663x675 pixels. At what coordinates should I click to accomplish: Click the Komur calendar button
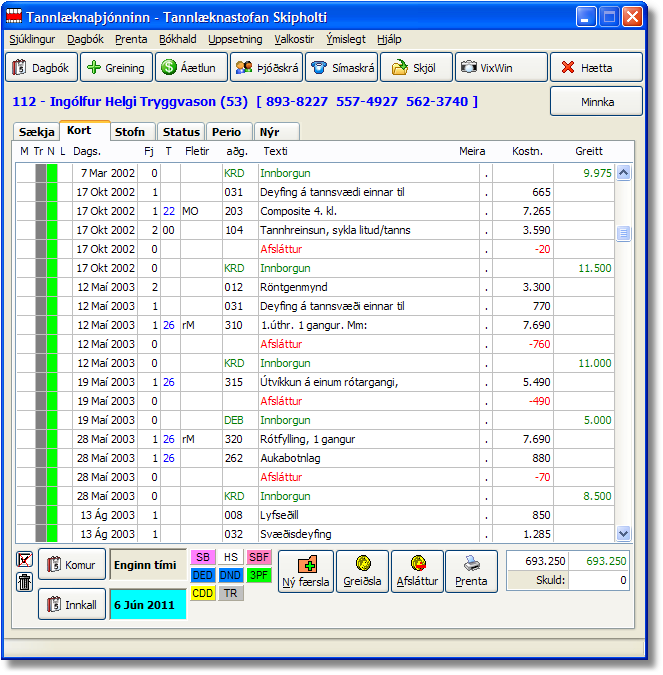[72, 564]
